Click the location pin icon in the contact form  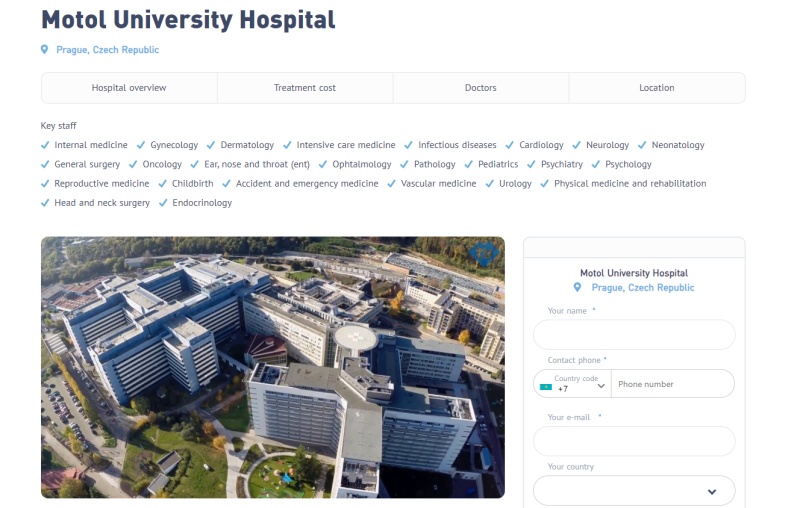pos(577,287)
